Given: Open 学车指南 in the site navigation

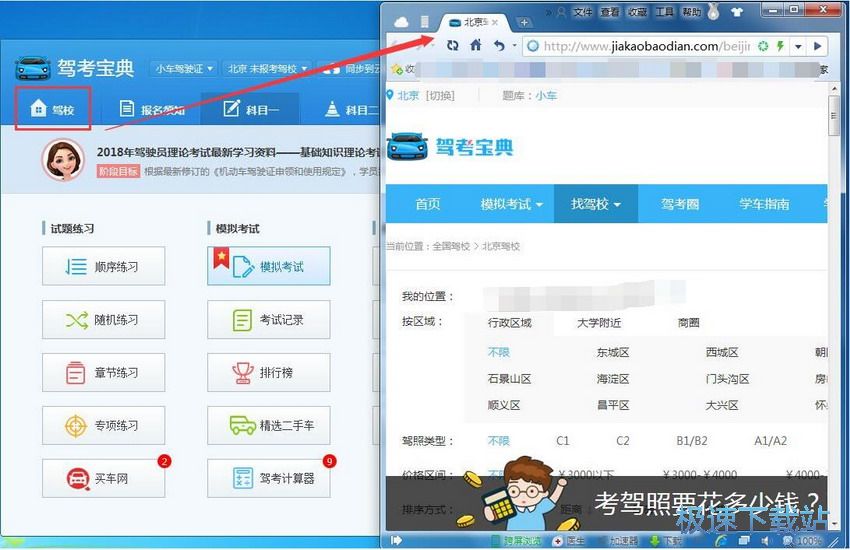Looking at the screenshot, I should click(764, 204).
